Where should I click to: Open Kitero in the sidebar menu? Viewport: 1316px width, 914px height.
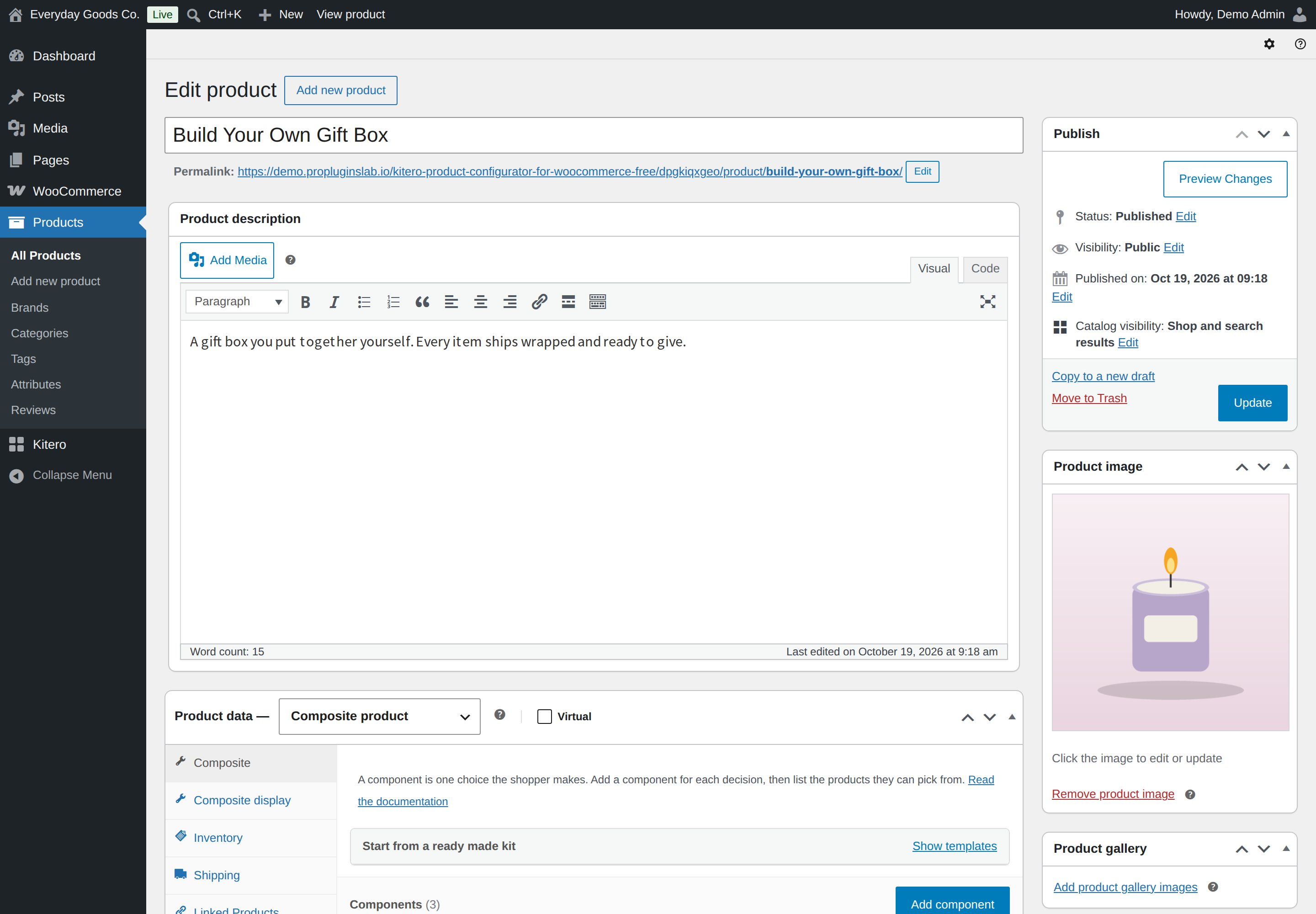73,444
